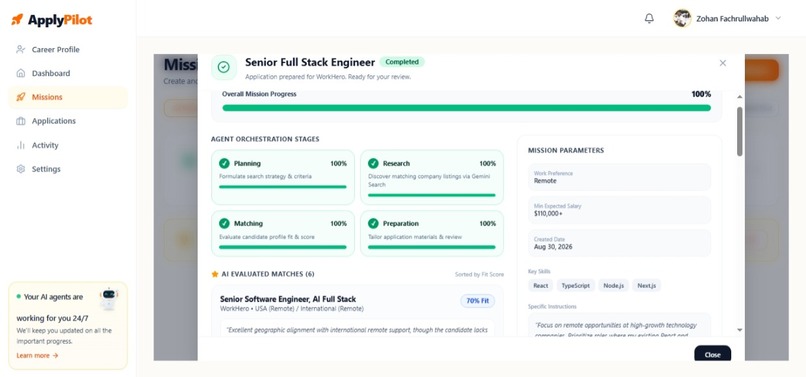The width and height of the screenshot is (806, 377).
Task: Click the Next.js skill tag
Action: [647, 285]
